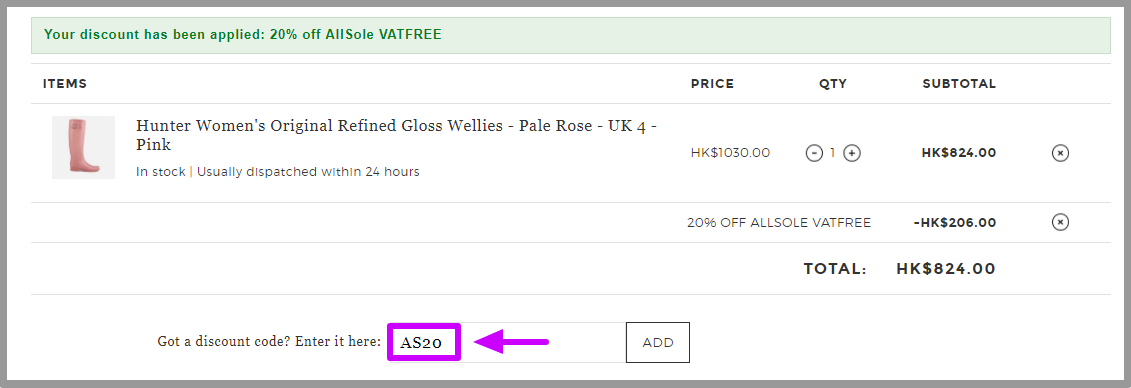The width and height of the screenshot is (1131, 388).
Task: Select the HK$1030.00 original price
Action: (730, 153)
